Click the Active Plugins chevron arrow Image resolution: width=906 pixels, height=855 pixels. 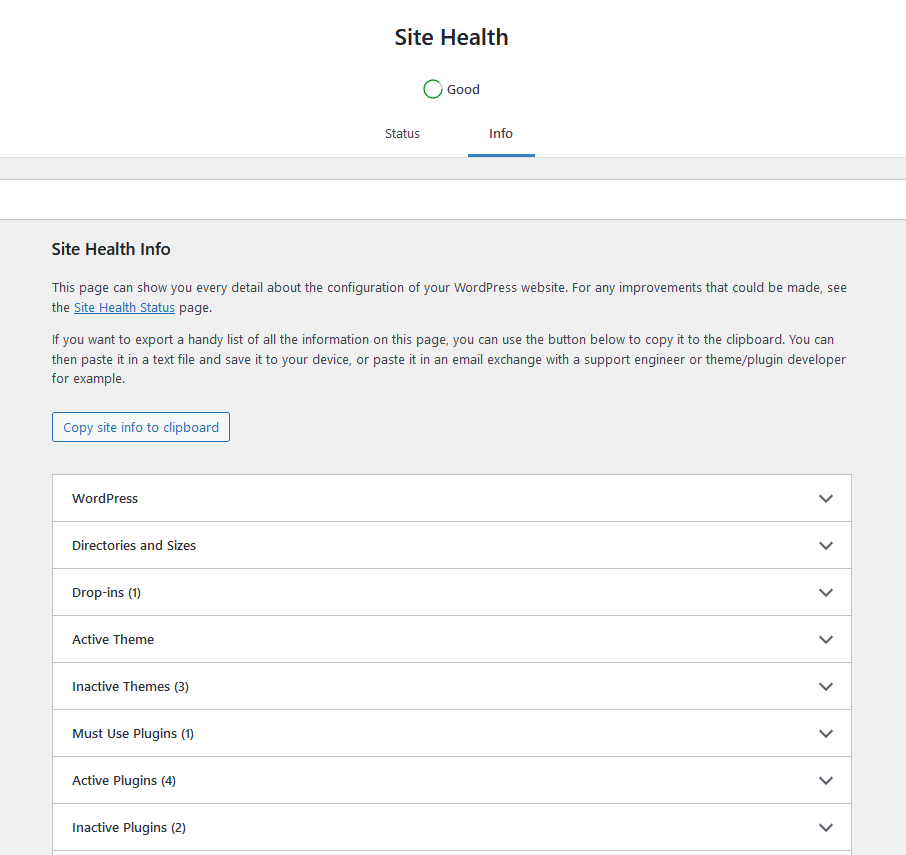coord(826,780)
